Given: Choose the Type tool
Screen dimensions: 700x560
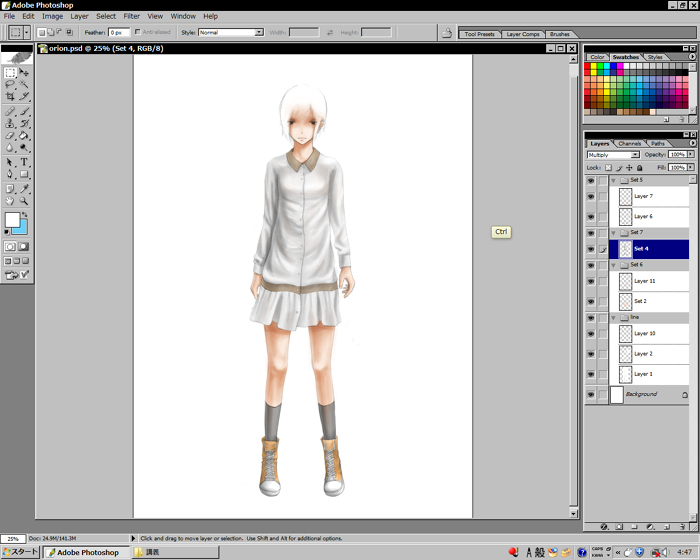Looking at the screenshot, I should click(24, 161).
